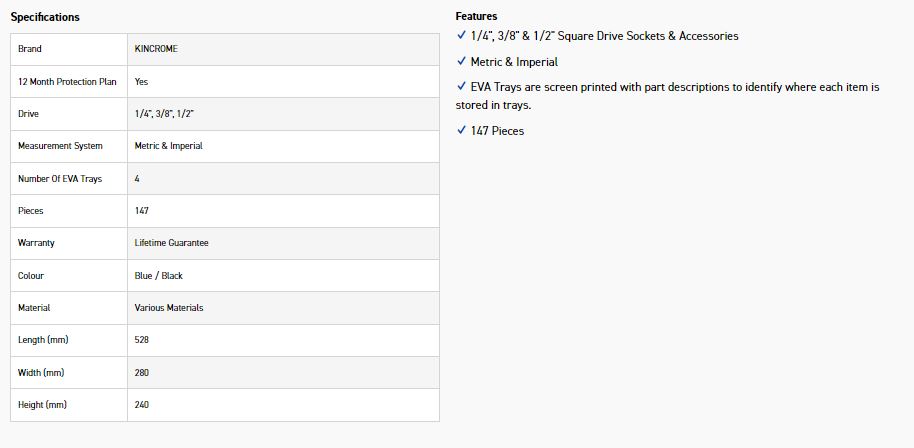The image size is (914, 448).
Task: Click checkmark next to 147 Pieces feature
Action: tap(461, 131)
